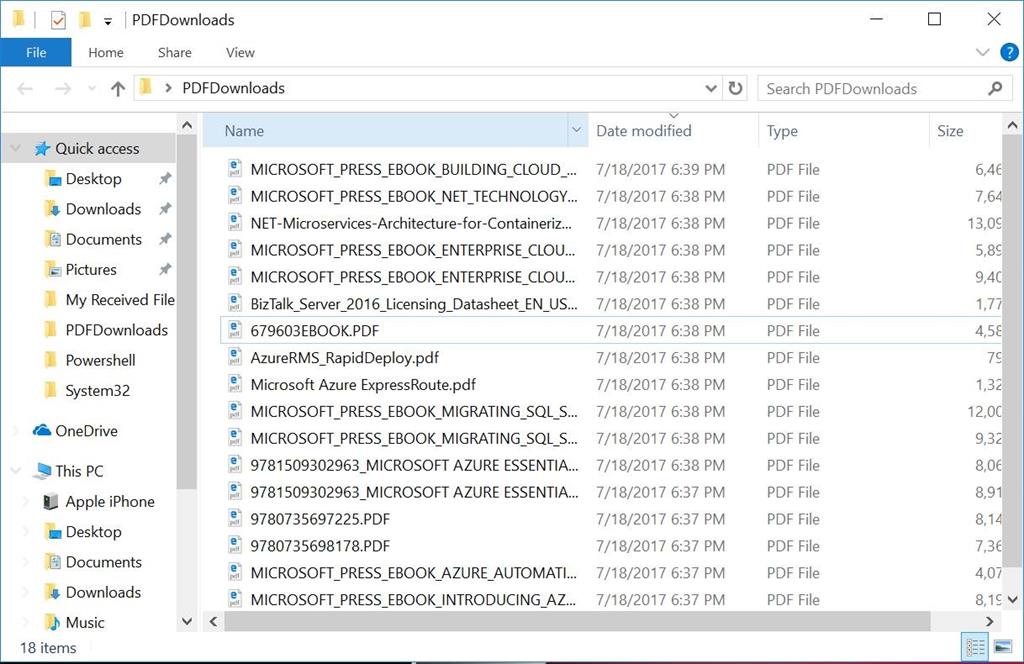Select PDFDownloads in navigation pane
The height and width of the screenshot is (664, 1024).
click(116, 330)
